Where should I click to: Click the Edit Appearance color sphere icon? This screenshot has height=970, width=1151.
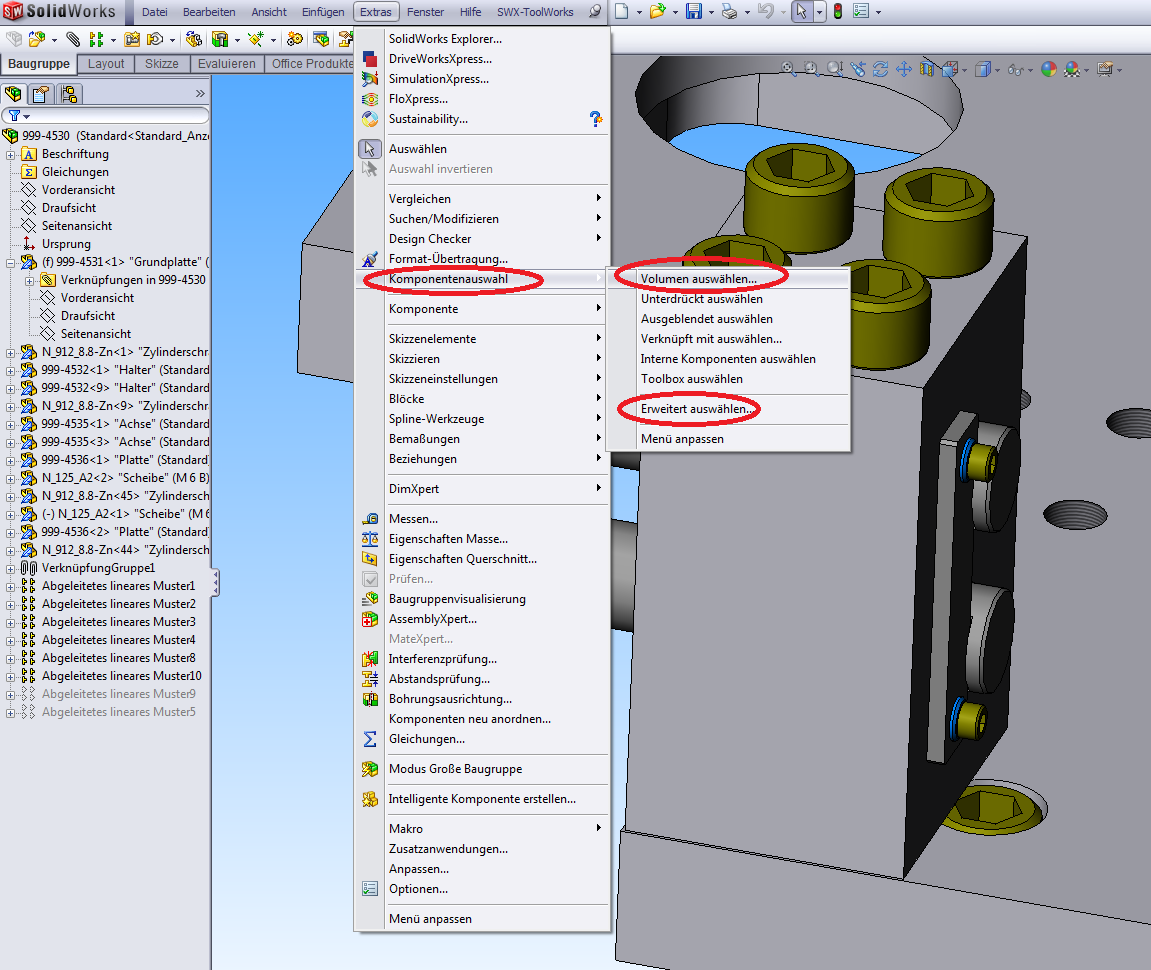1049,69
